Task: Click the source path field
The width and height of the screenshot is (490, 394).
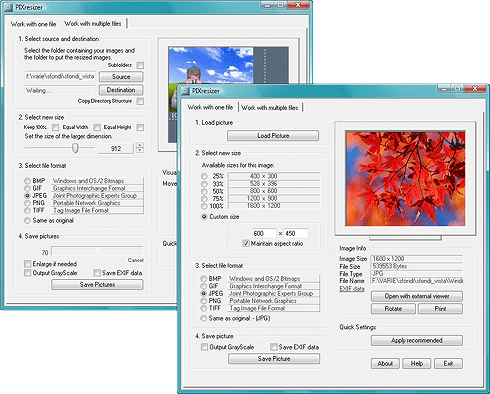Action: [60, 76]
